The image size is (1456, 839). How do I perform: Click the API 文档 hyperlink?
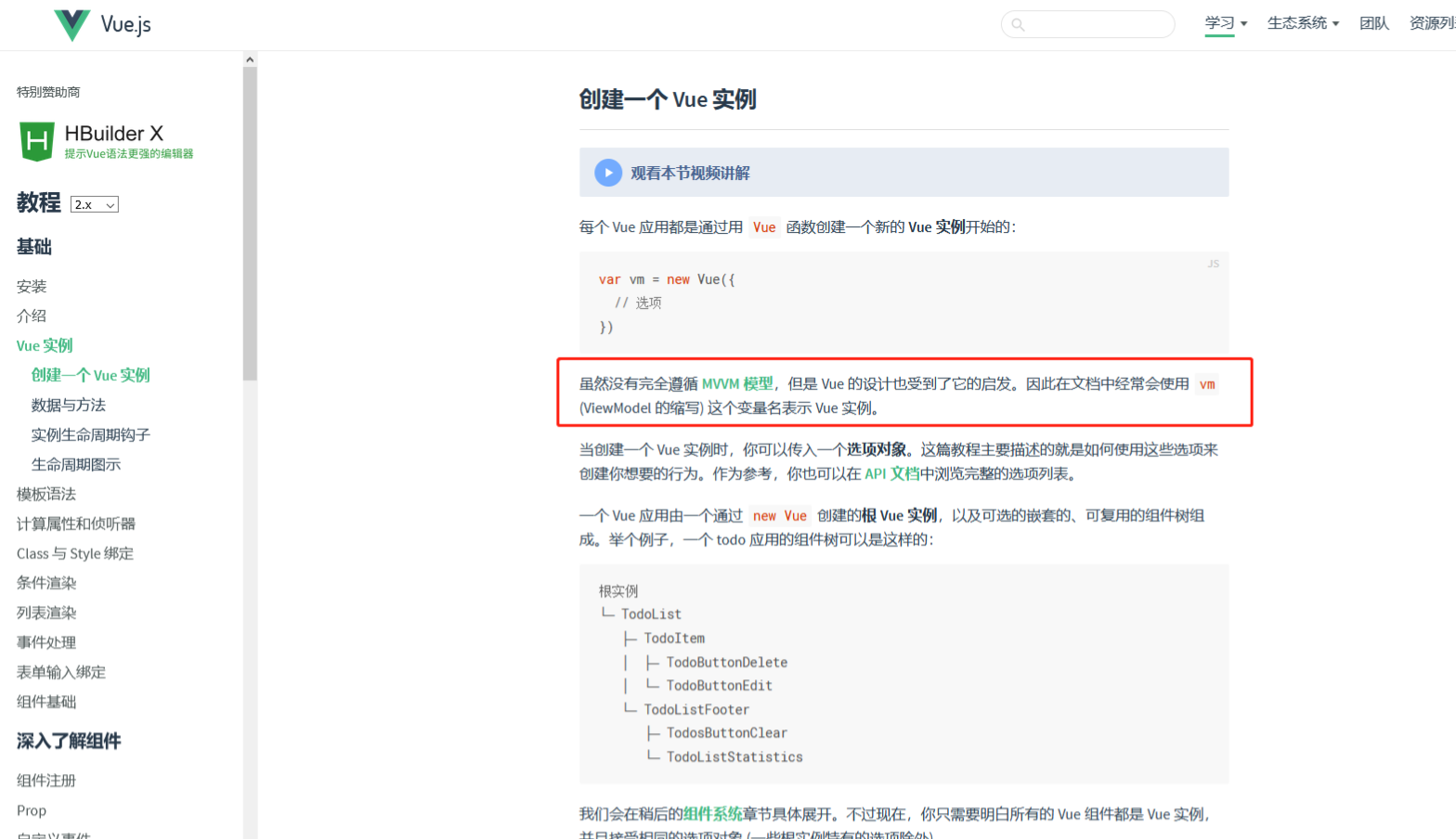click(892, 474)
